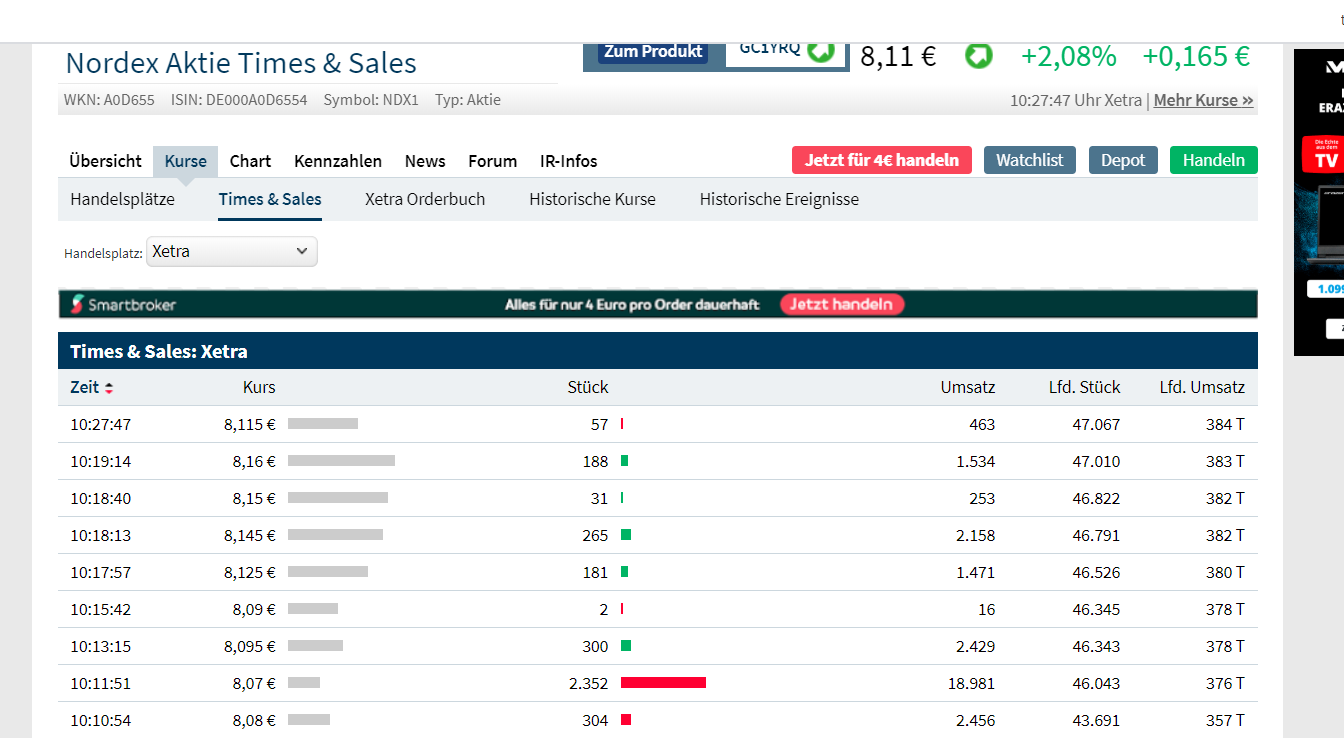Click the Smartbroker logo icon in the banner
The height and width of the screenshot is (738, 1344).
tap(77, 304)
